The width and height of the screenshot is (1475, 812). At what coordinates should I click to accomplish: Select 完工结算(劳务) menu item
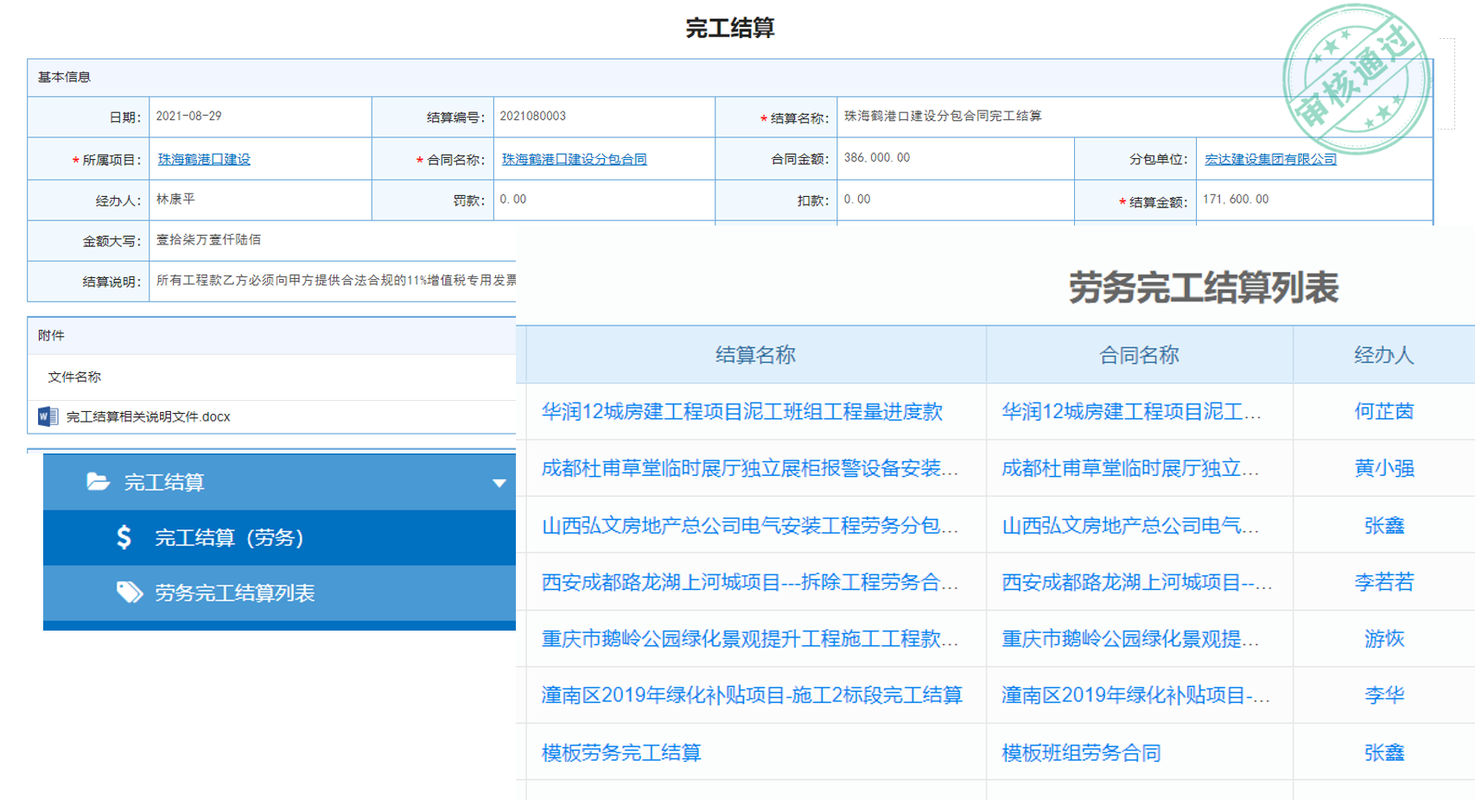click(229, 538)
